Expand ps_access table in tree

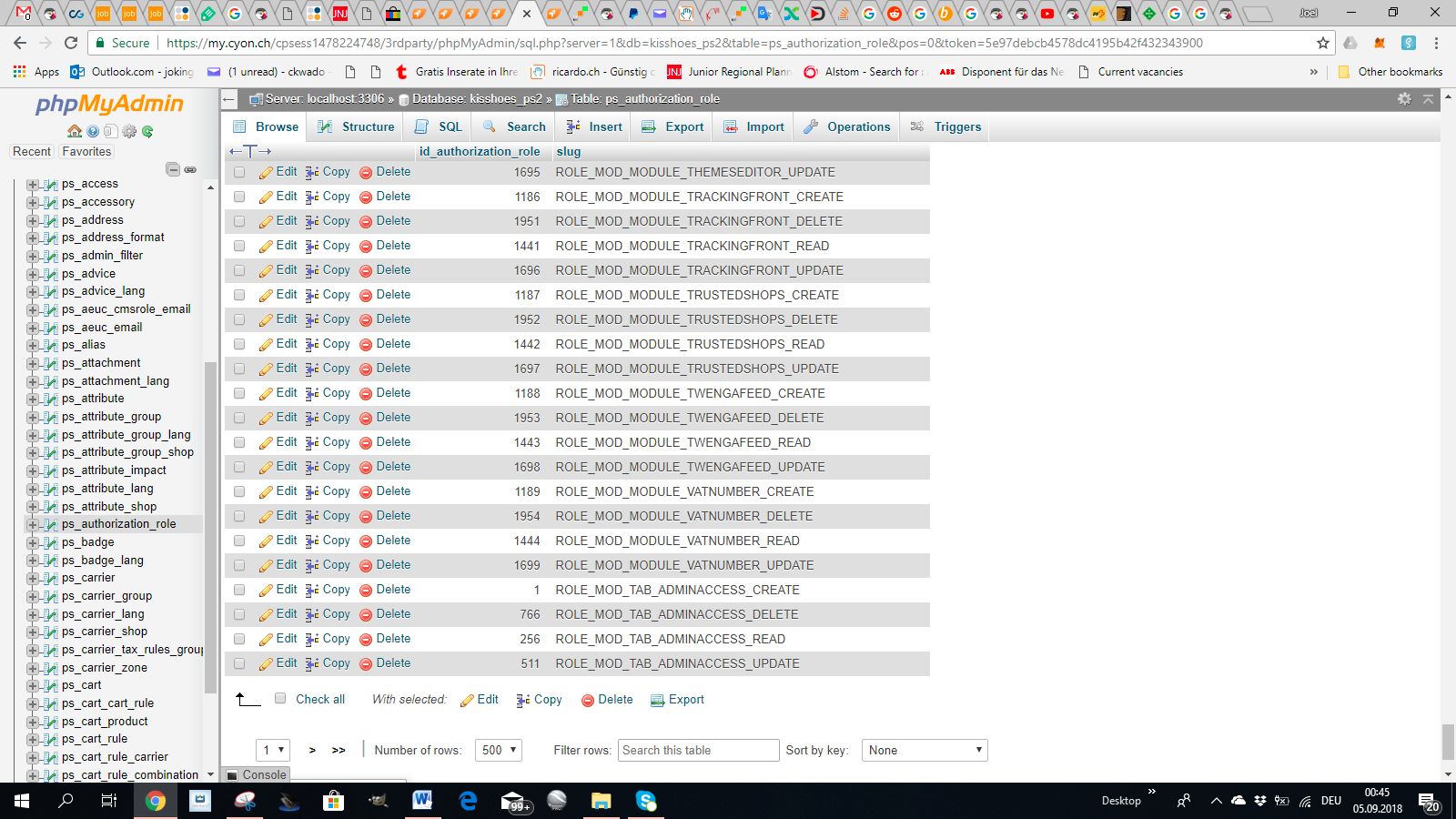tap(33, 185)
